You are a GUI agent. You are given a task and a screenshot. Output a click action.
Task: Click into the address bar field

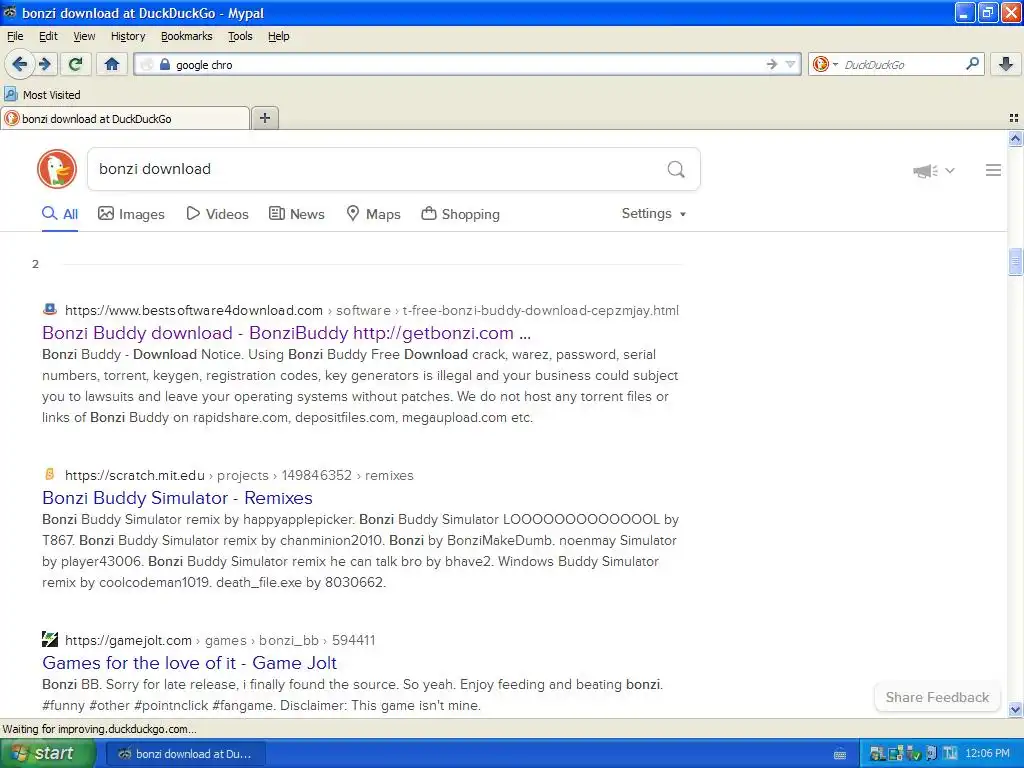coord(467,64)
